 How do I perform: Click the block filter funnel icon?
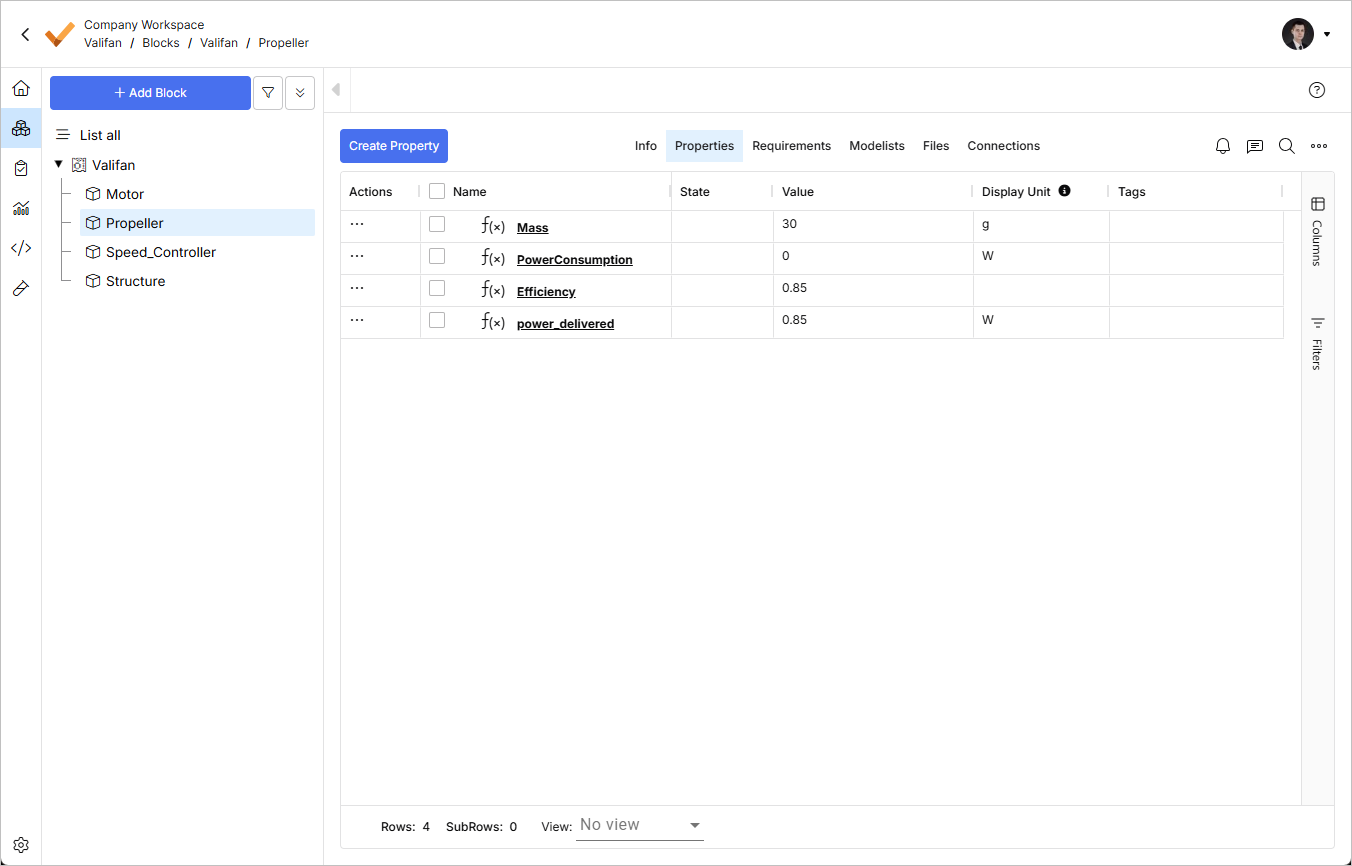[x=268, y=93]
